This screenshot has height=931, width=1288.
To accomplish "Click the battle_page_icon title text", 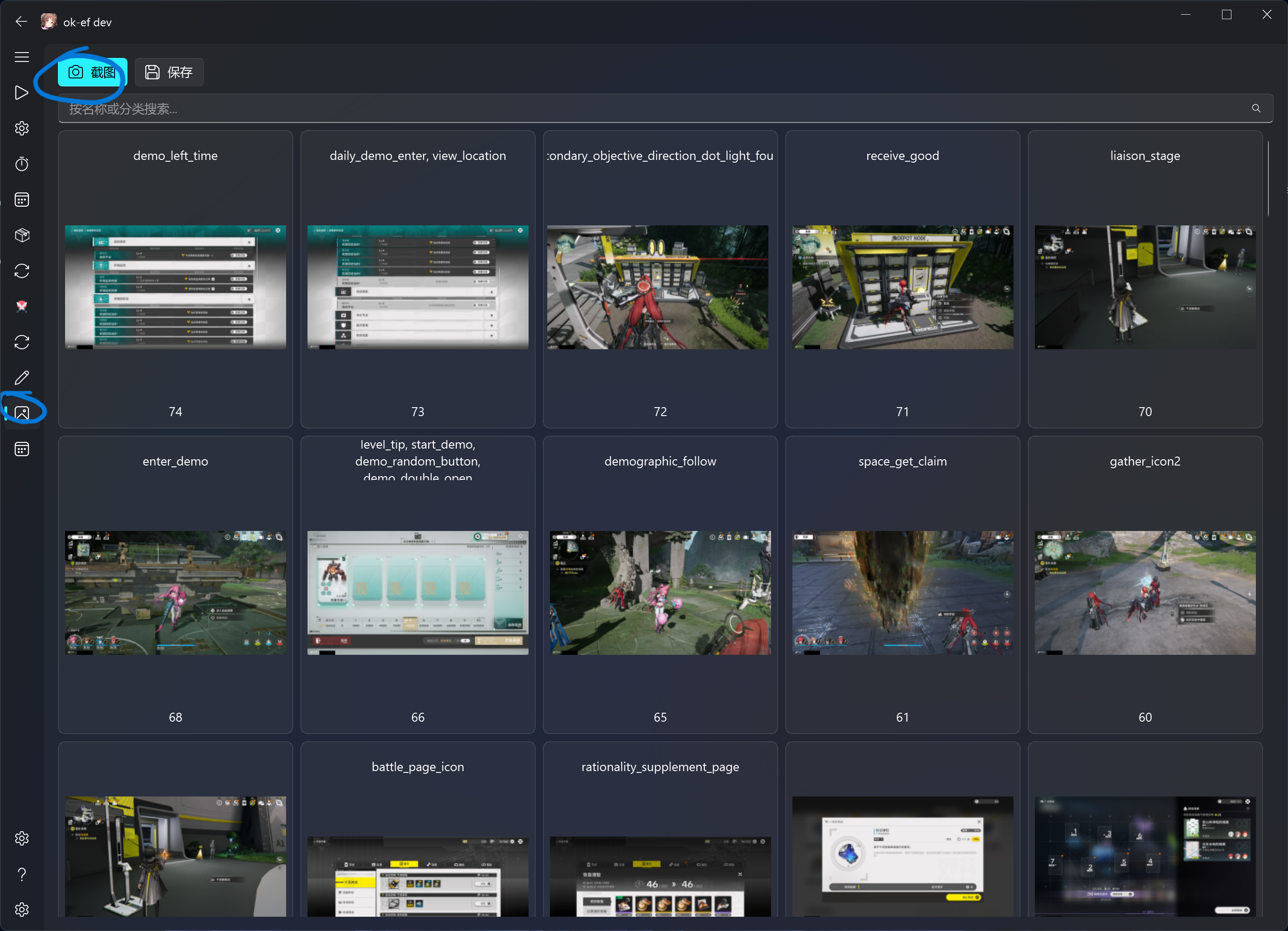I will pyautogui.click(x=418, y=766).
